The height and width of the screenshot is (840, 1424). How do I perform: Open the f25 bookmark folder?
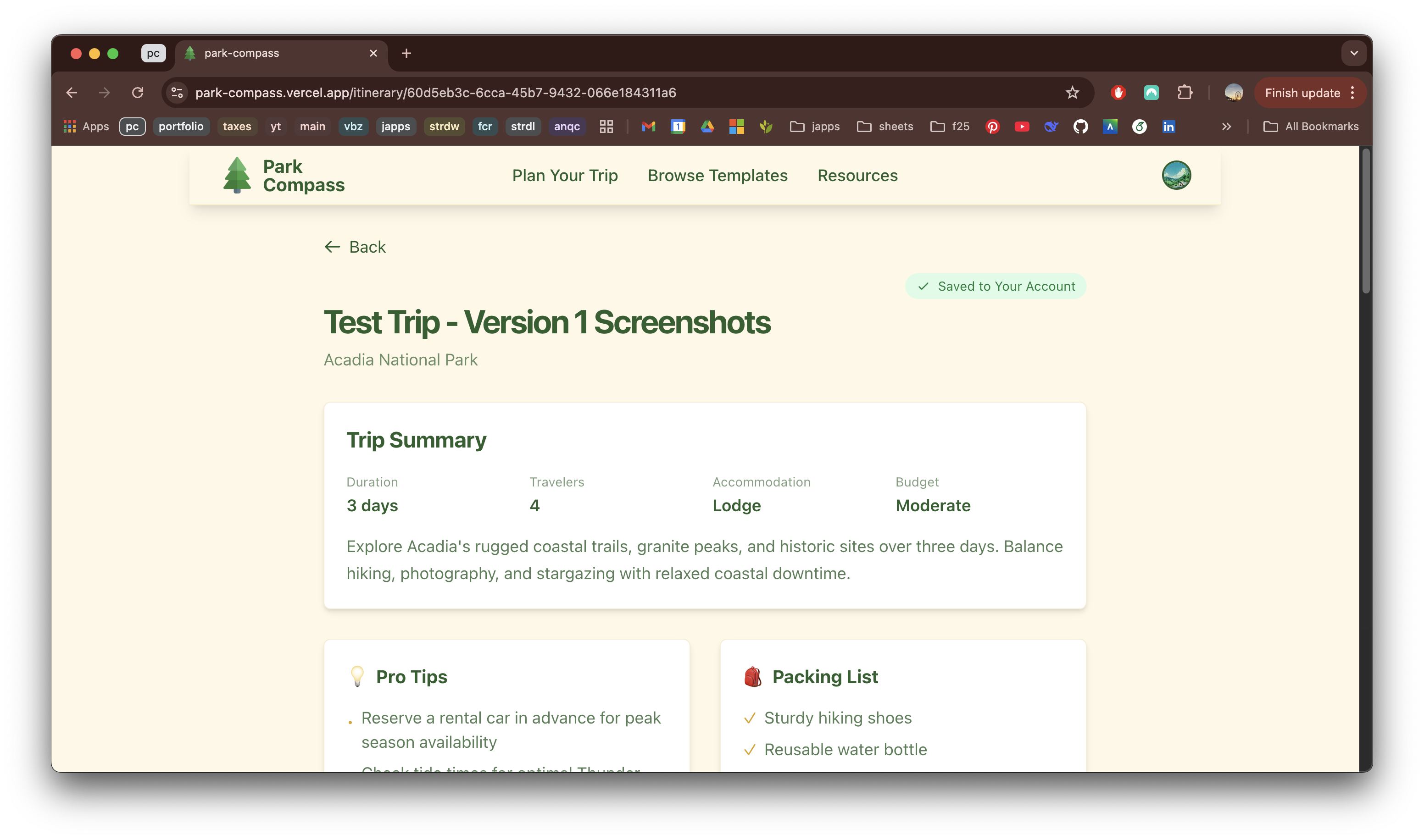pyautogui.click(x=950, y=126)
